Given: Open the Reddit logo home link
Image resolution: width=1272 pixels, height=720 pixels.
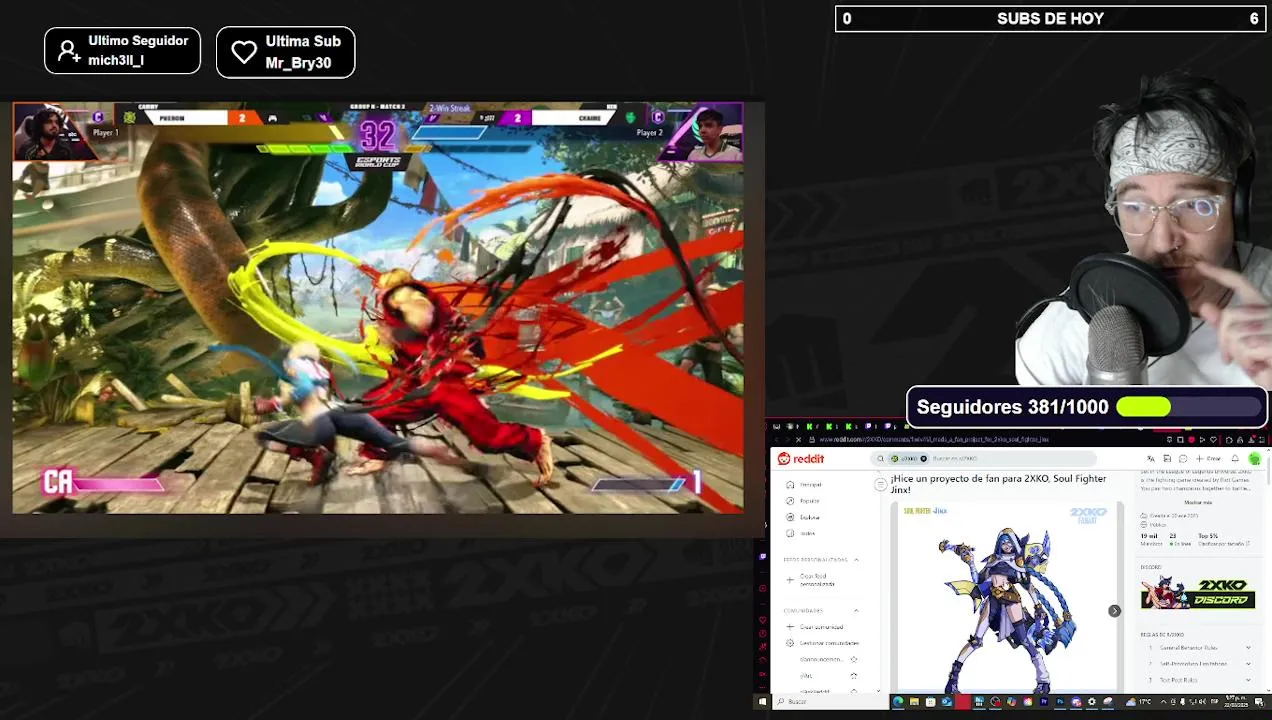Looking at the screenshot, I should pyautogui.click(x=801, y=459).
